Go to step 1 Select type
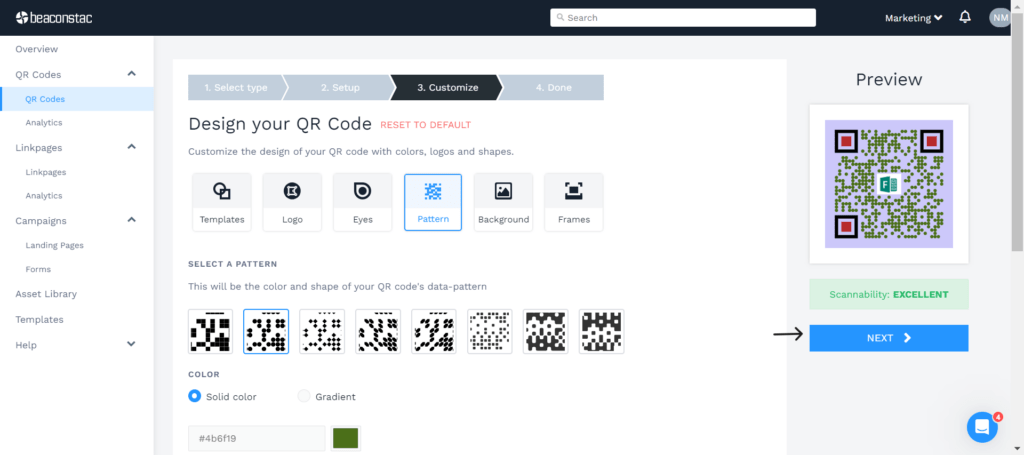Screen dimensions: 1024x455 236,87
